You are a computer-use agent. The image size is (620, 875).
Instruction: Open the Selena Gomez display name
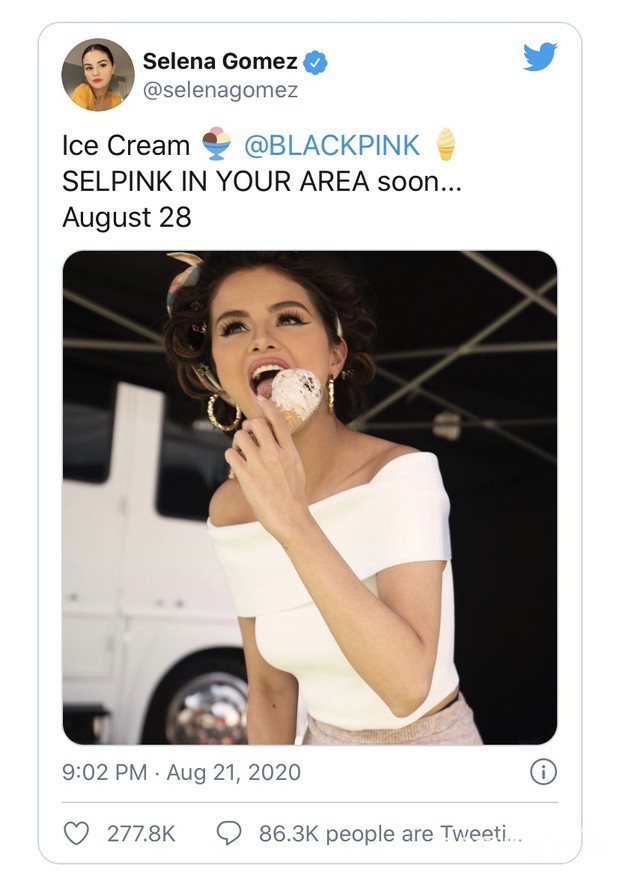coord(220,61)
